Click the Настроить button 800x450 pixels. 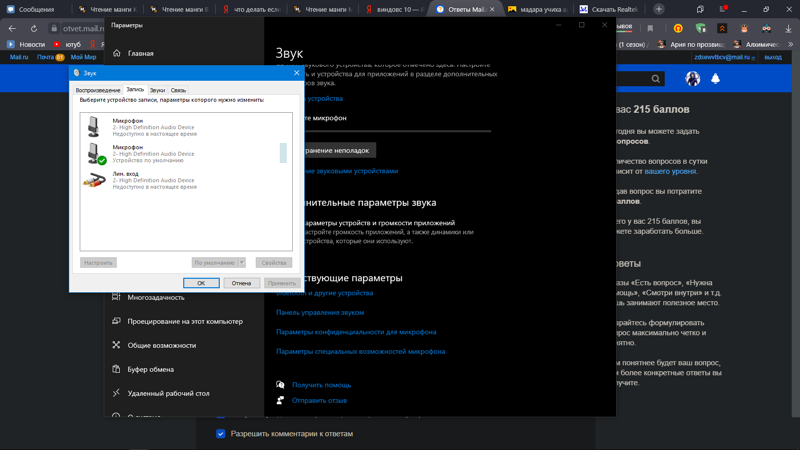pos(98,262)
